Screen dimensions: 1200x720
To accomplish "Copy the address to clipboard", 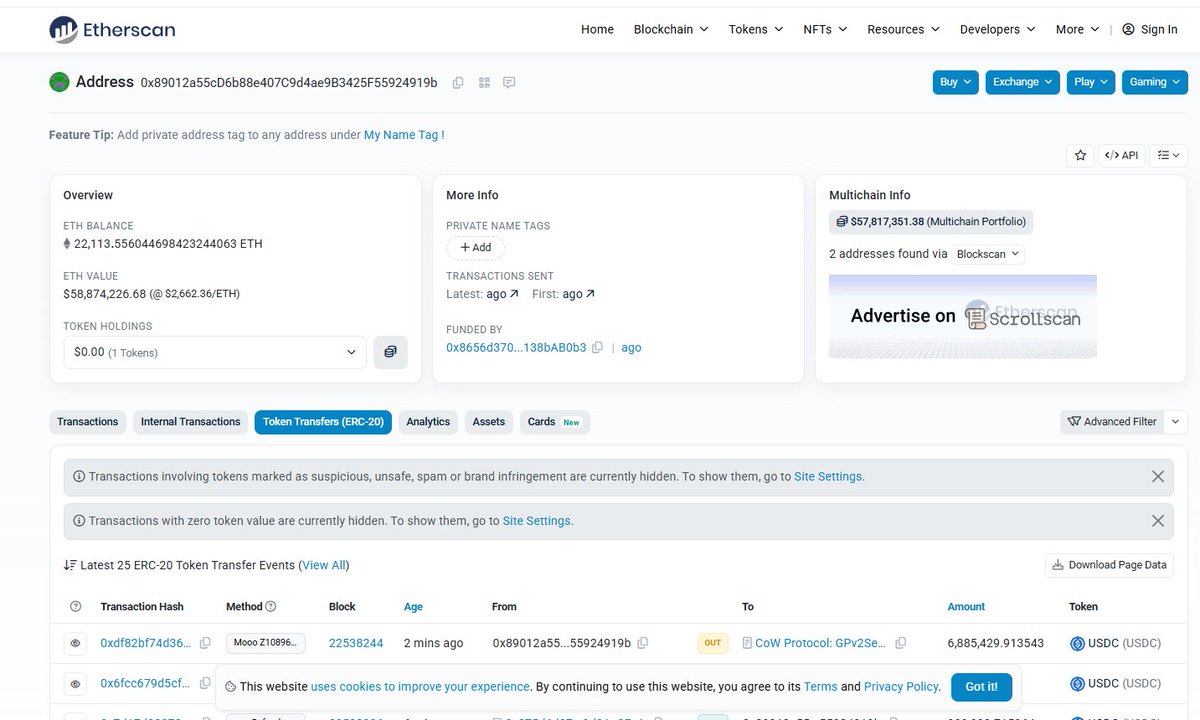I will pyautogui.click(x=458, y=83).
